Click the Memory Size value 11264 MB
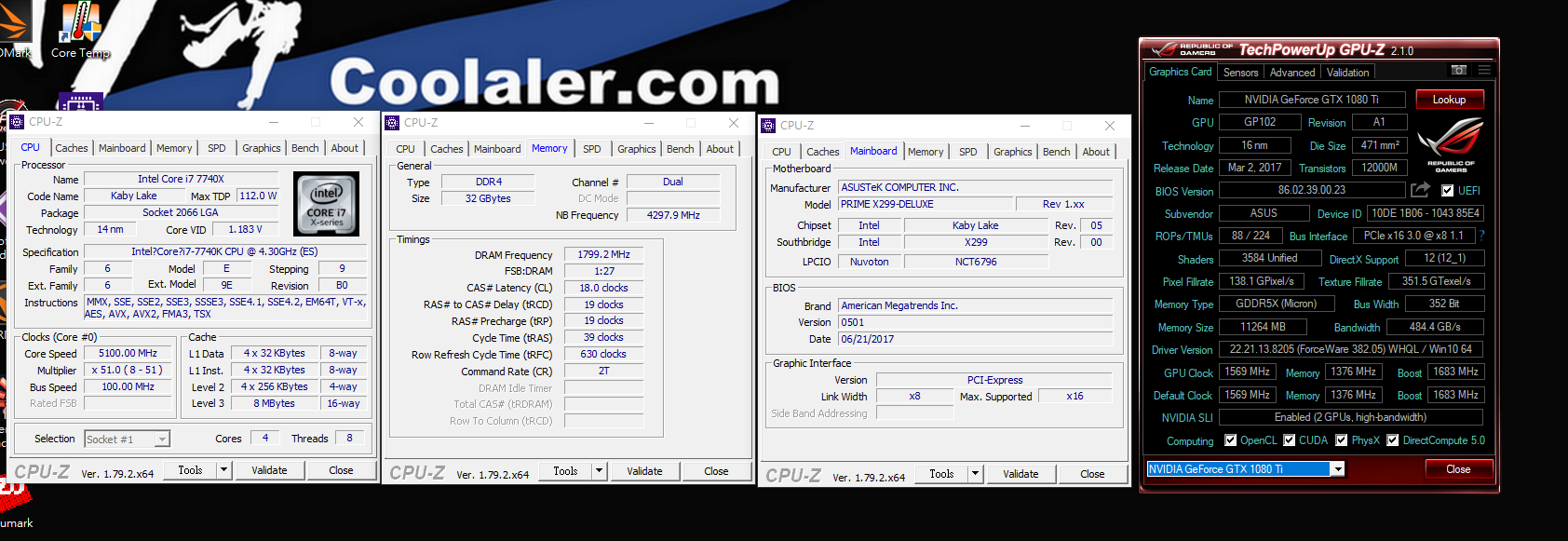The image size is (1568, 541). tap(1264, 327)
